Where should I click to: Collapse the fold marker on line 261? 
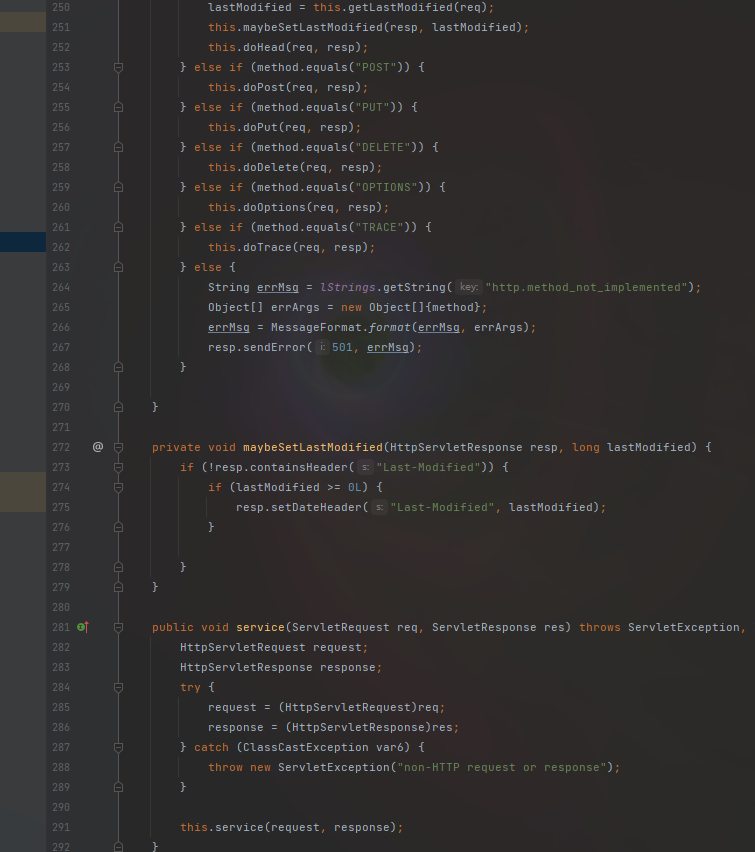coord(118,227)
